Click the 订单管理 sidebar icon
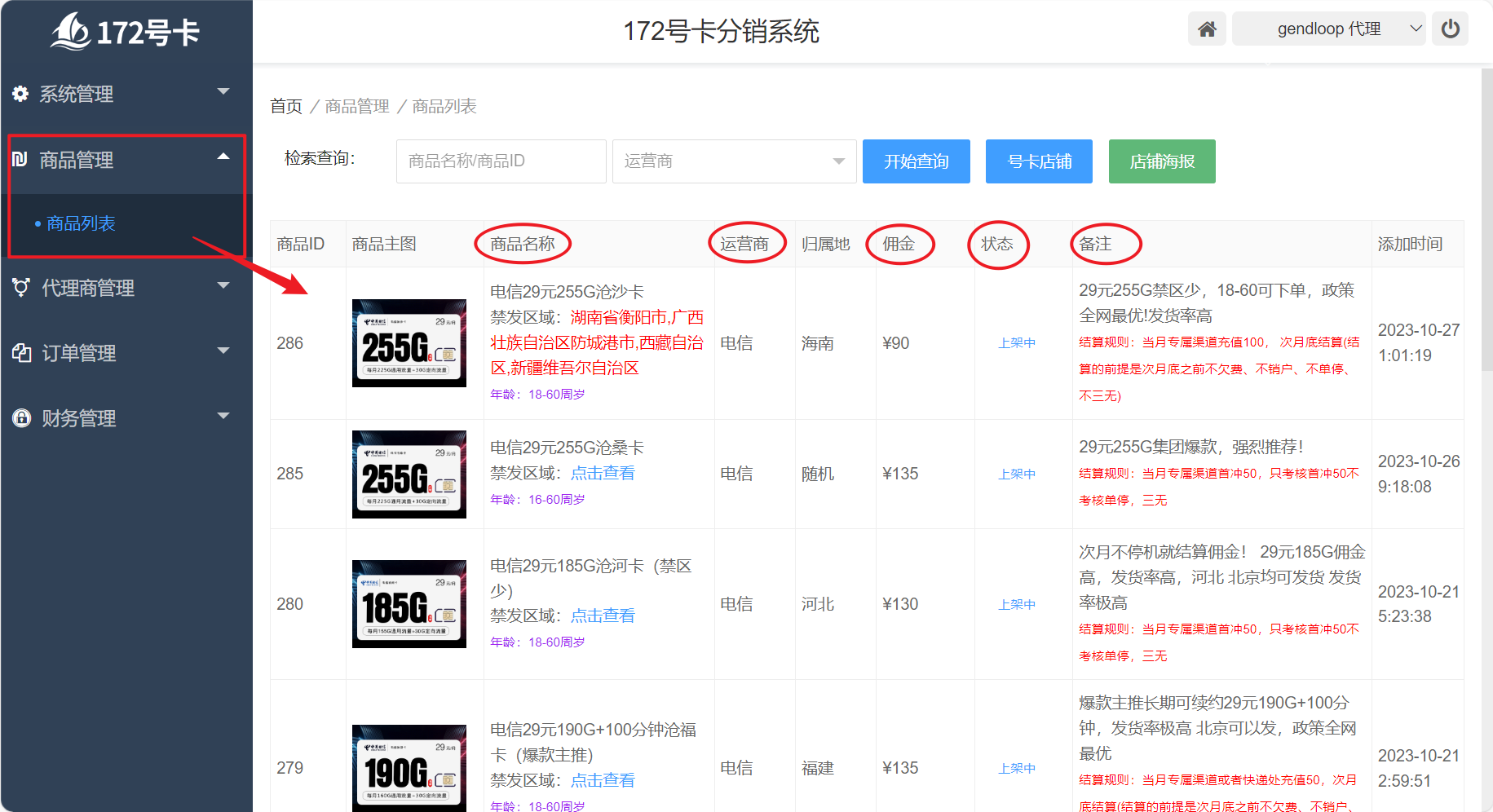Viewport: 1493px width, 812px height. 21,353
